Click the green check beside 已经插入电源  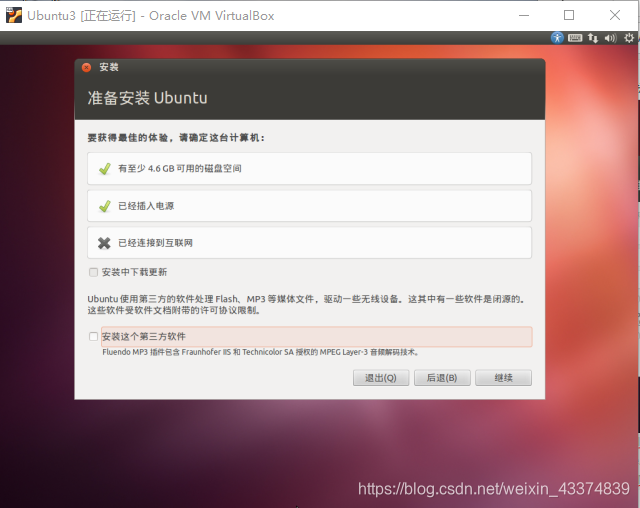pyautogui.click(x=105, y=206)
